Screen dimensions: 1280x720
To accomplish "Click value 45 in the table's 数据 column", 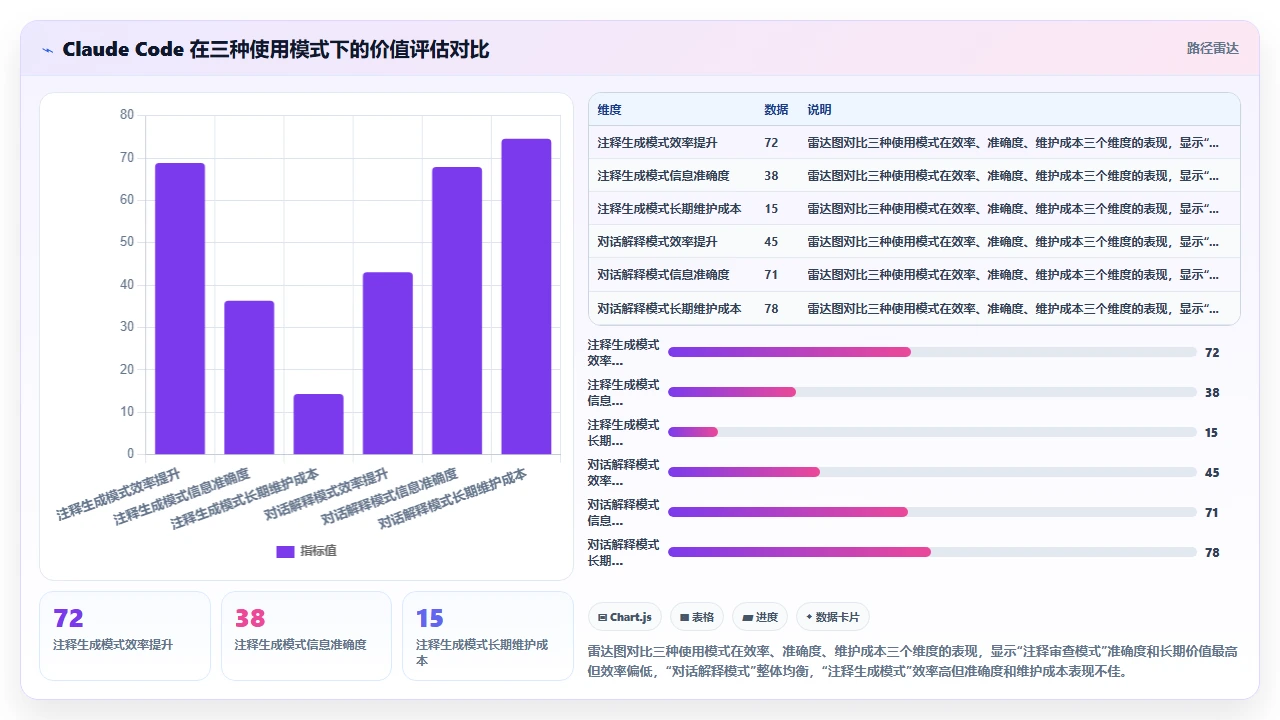I will point(771,242).
